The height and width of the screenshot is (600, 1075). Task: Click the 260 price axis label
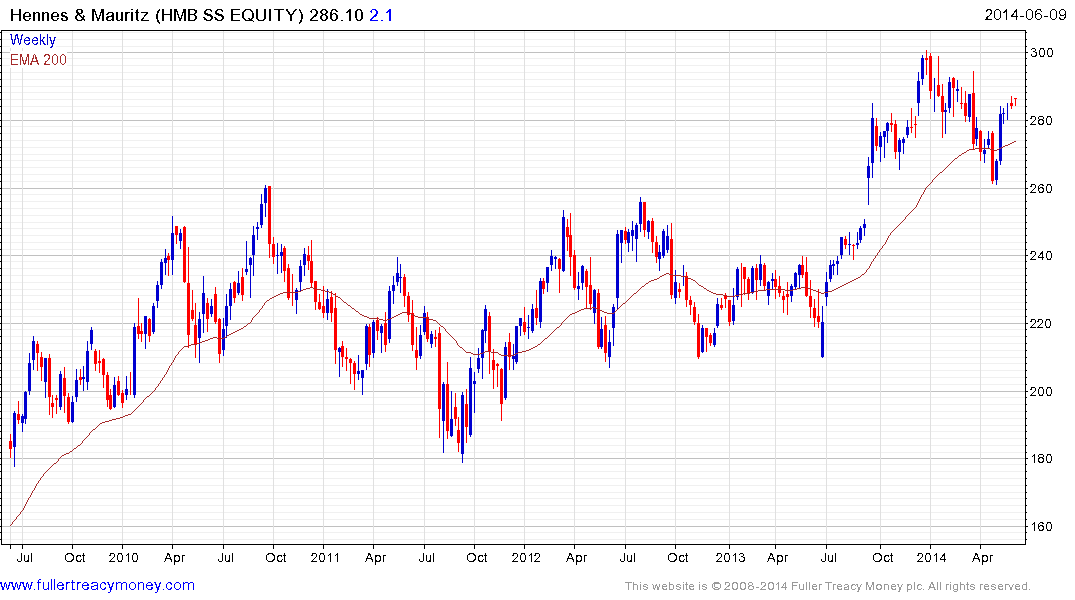click(1042, 189)
